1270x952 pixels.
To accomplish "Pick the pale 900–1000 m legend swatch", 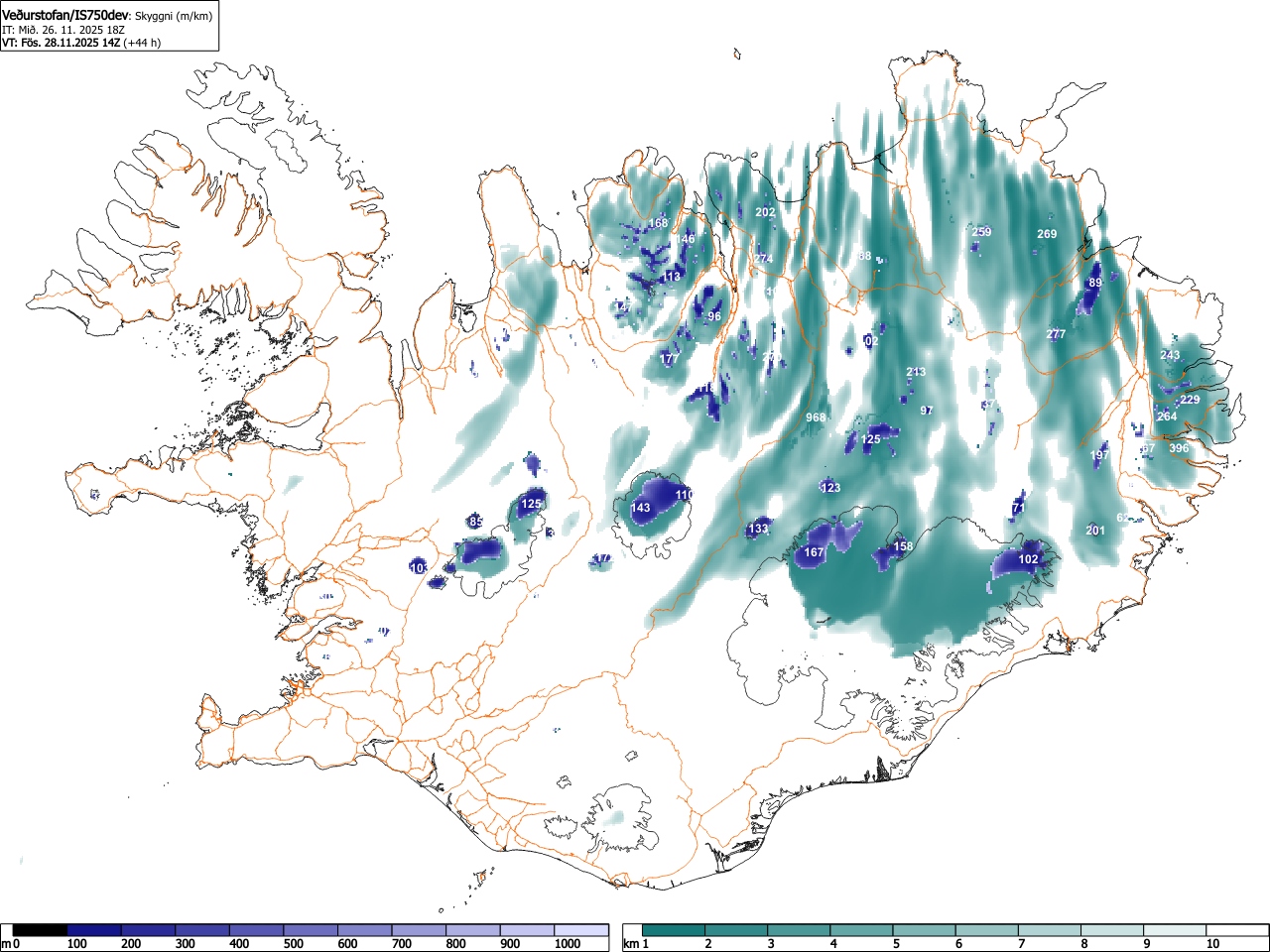I will pyautogui.click(x=527, y=930).
